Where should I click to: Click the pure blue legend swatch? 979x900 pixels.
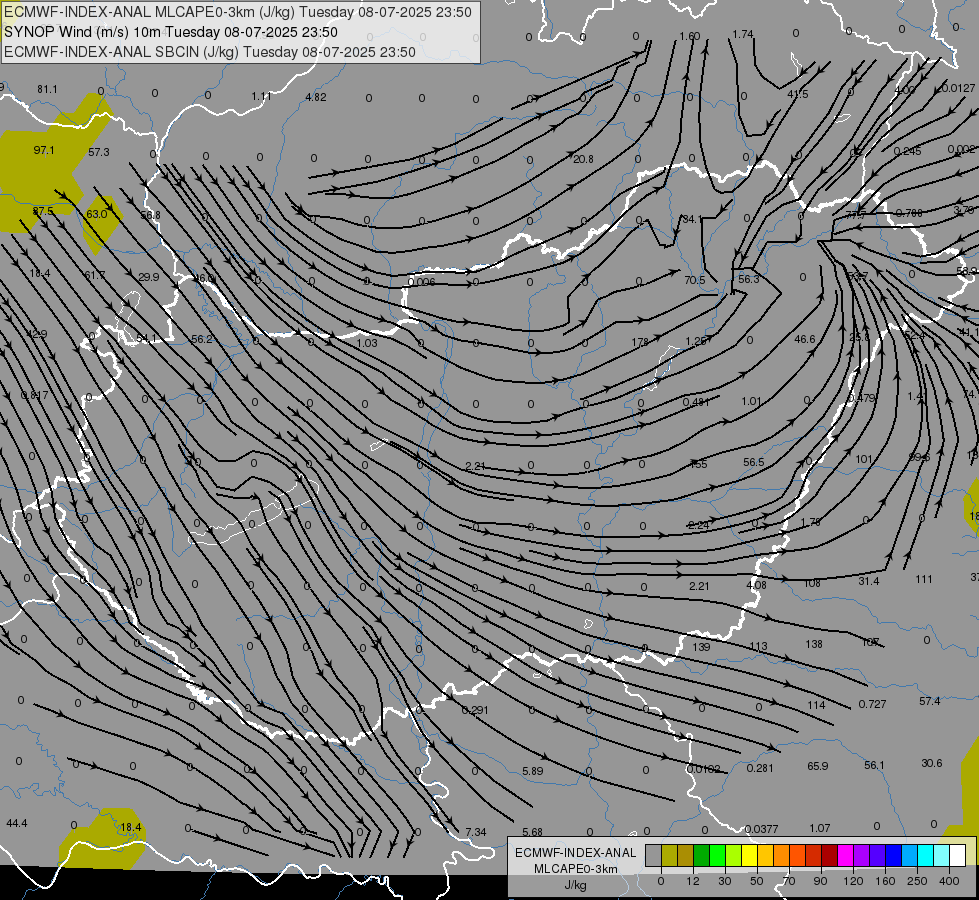coord(893,856)
